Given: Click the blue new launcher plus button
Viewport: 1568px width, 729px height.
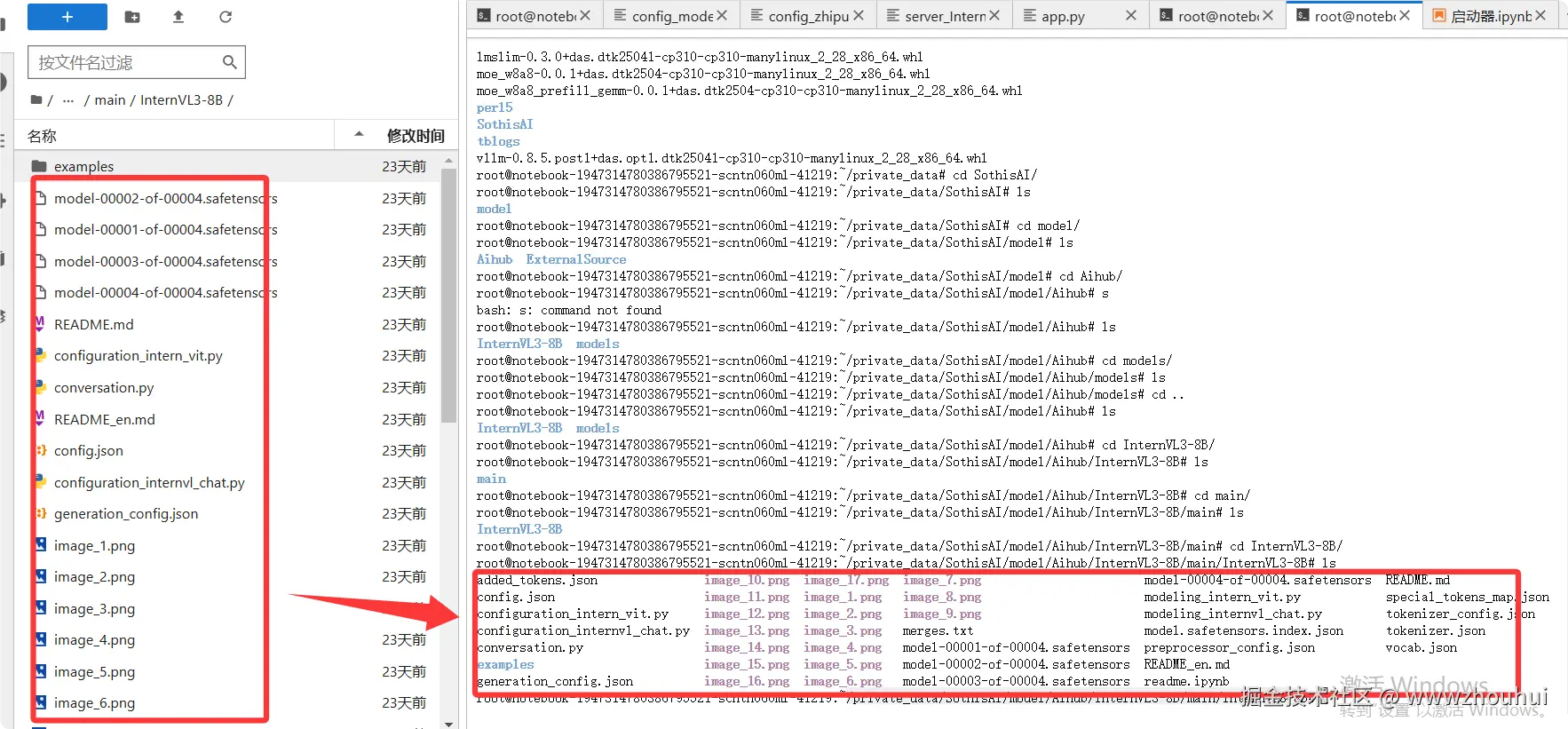Looking at the screenshot, I should [x=67, y=17].
